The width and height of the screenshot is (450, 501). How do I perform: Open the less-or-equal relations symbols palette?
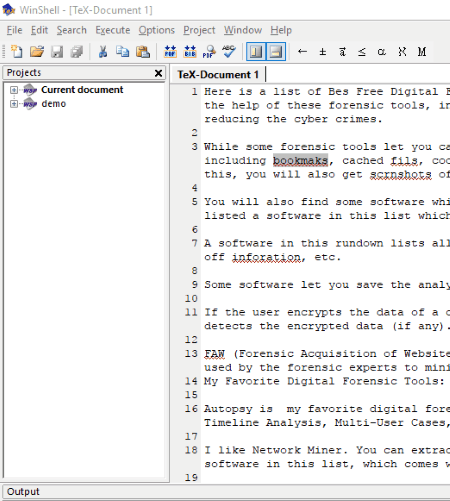(362, 52)
